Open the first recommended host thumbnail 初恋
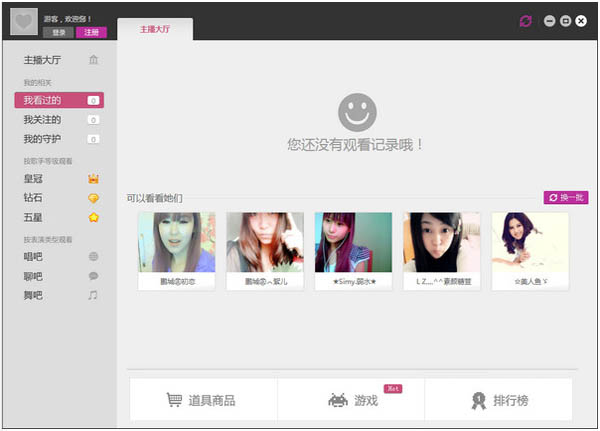The image size is (600, 431). (x=176, y=242)
